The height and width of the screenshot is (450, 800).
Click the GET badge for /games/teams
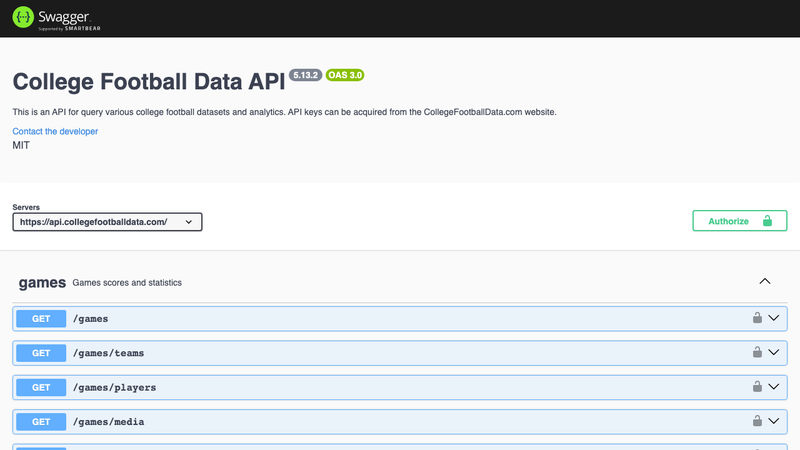41,353
